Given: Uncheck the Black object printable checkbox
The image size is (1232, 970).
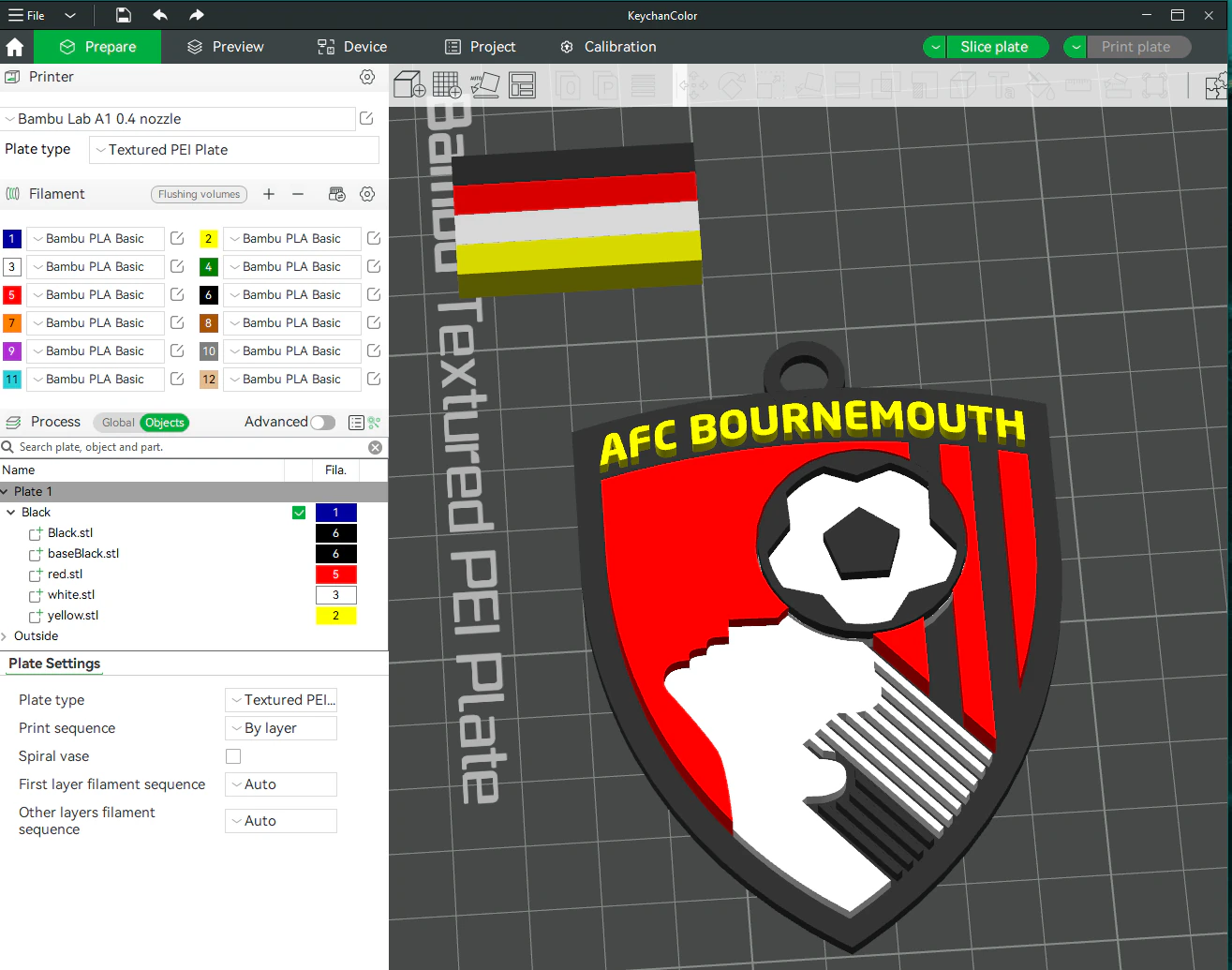Looking at the screenshot, I should click(299, 513).
